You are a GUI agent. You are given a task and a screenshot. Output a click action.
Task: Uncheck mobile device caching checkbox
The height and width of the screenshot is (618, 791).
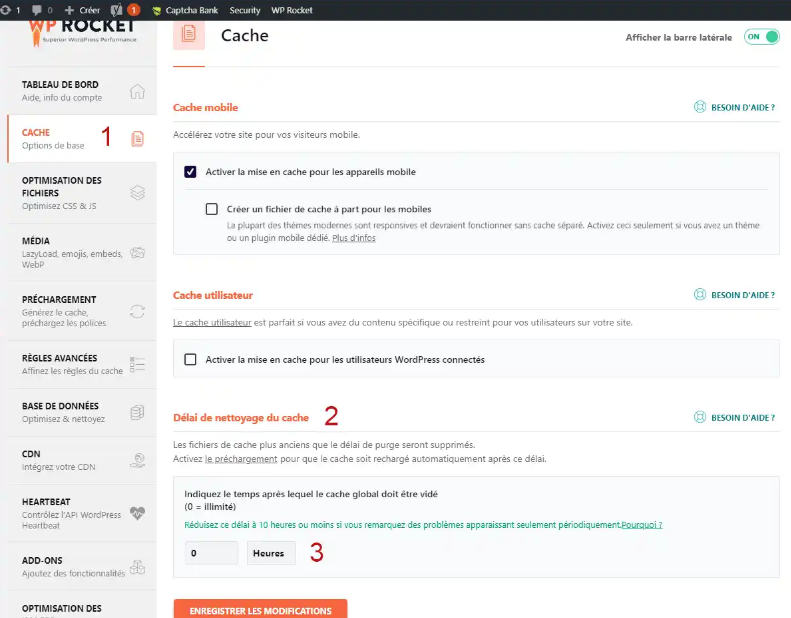[190, 172]
